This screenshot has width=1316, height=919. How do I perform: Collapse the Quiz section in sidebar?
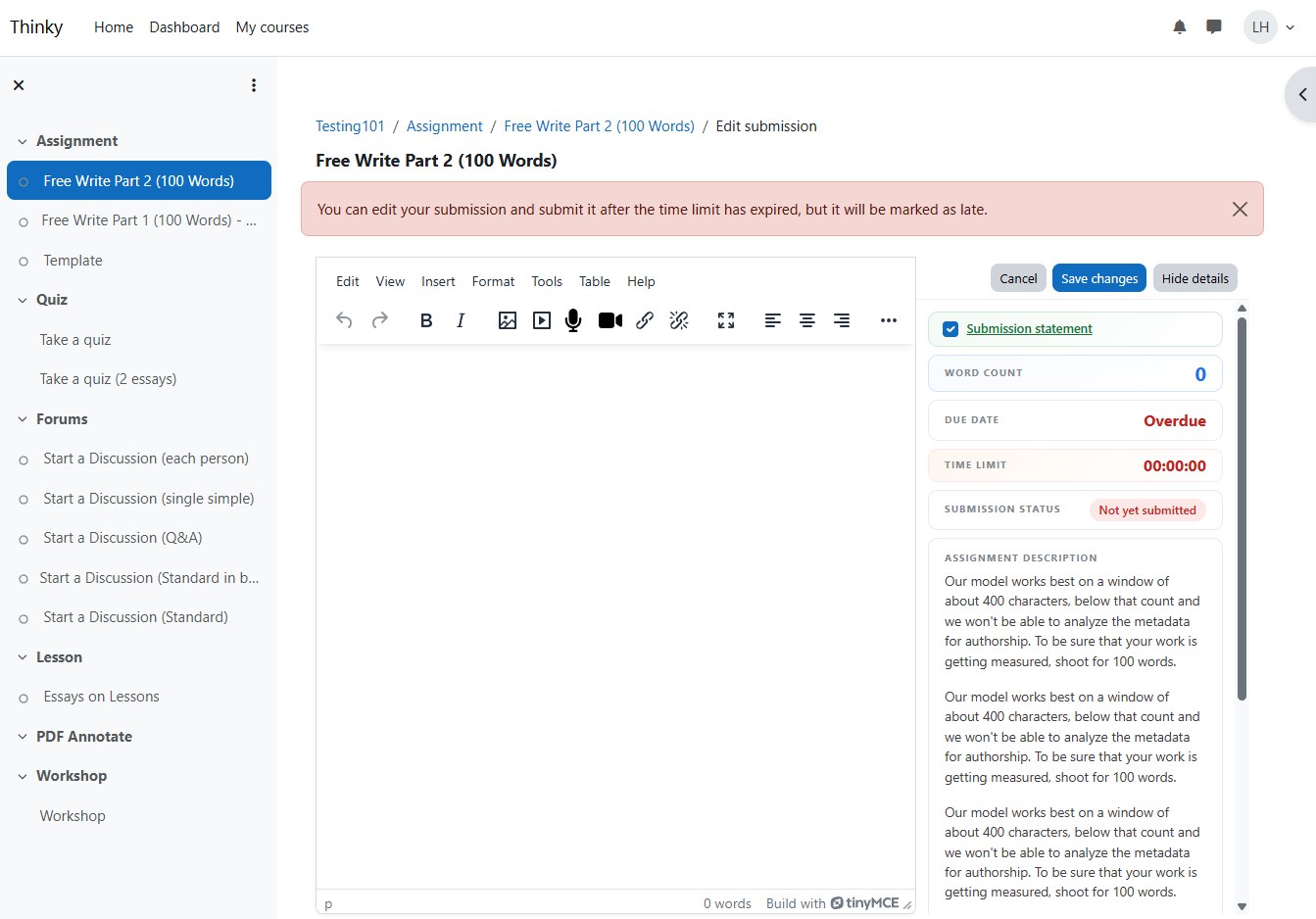(x=23, y=300)
